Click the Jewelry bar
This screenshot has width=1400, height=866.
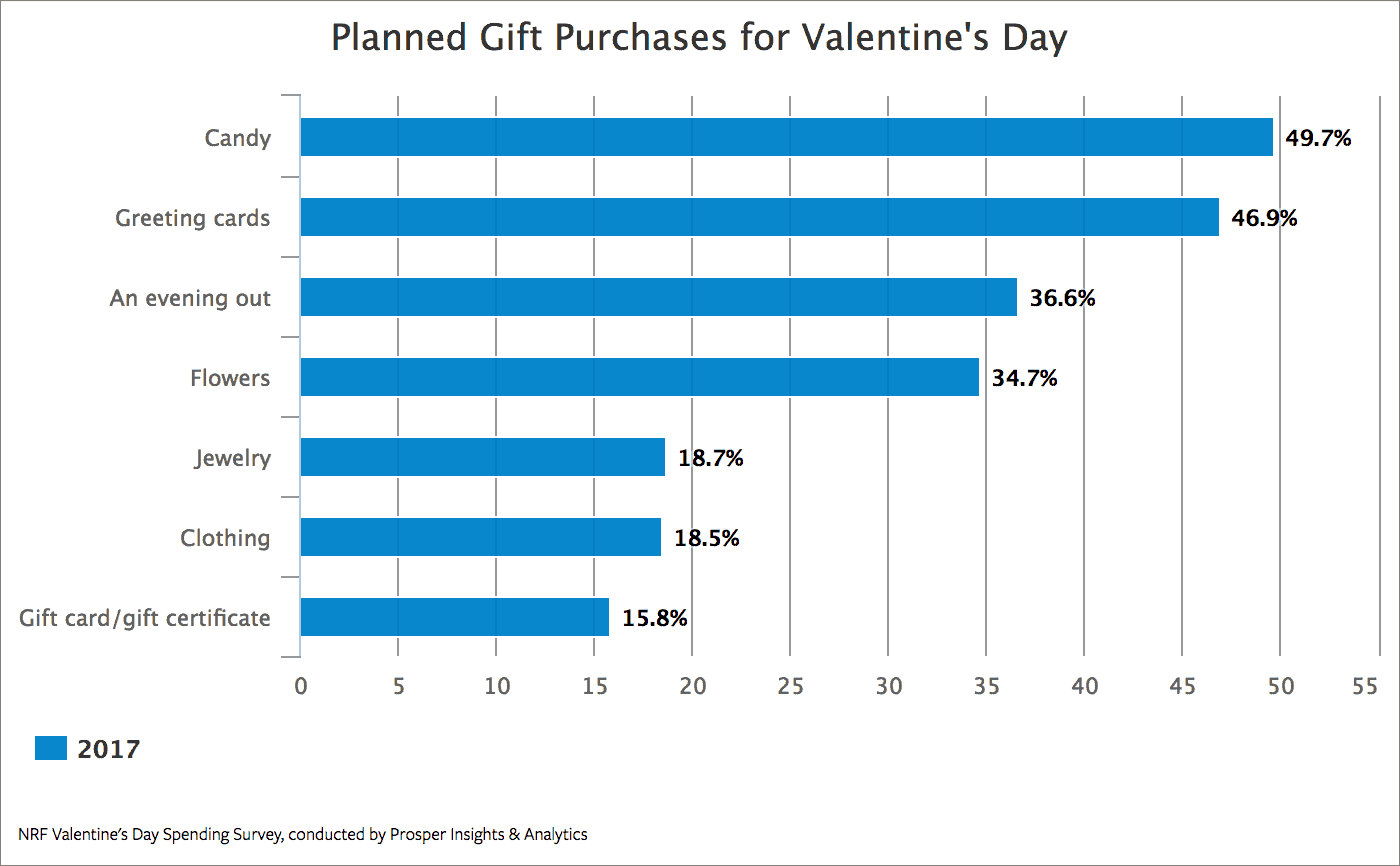(x=483, y=457)
